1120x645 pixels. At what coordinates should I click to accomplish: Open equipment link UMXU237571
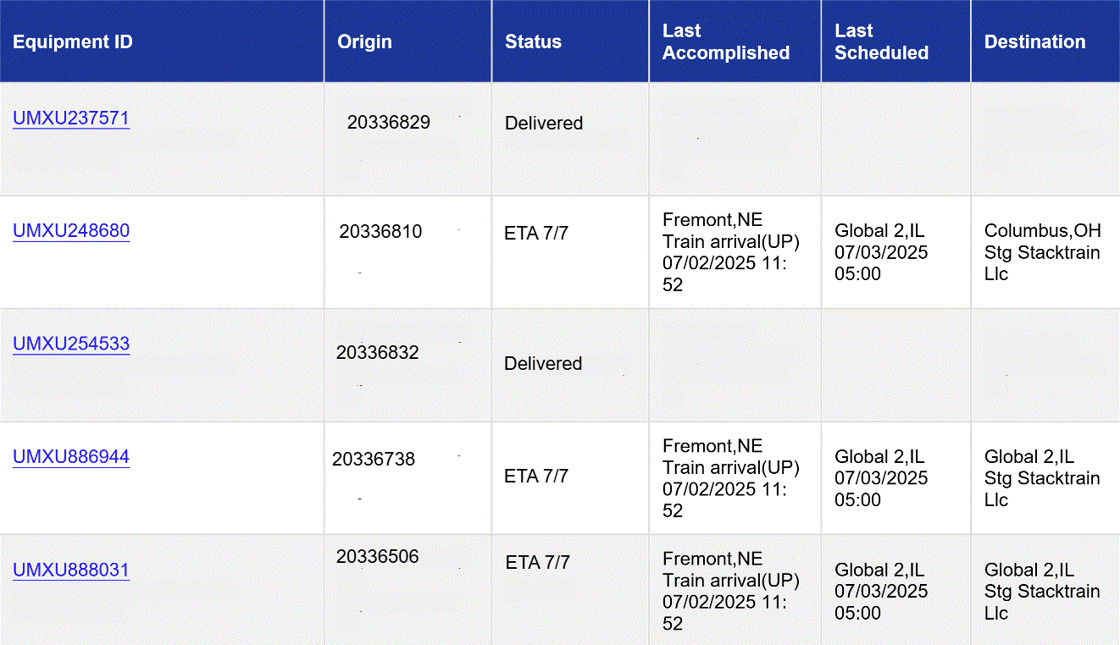tap(71, 118)
